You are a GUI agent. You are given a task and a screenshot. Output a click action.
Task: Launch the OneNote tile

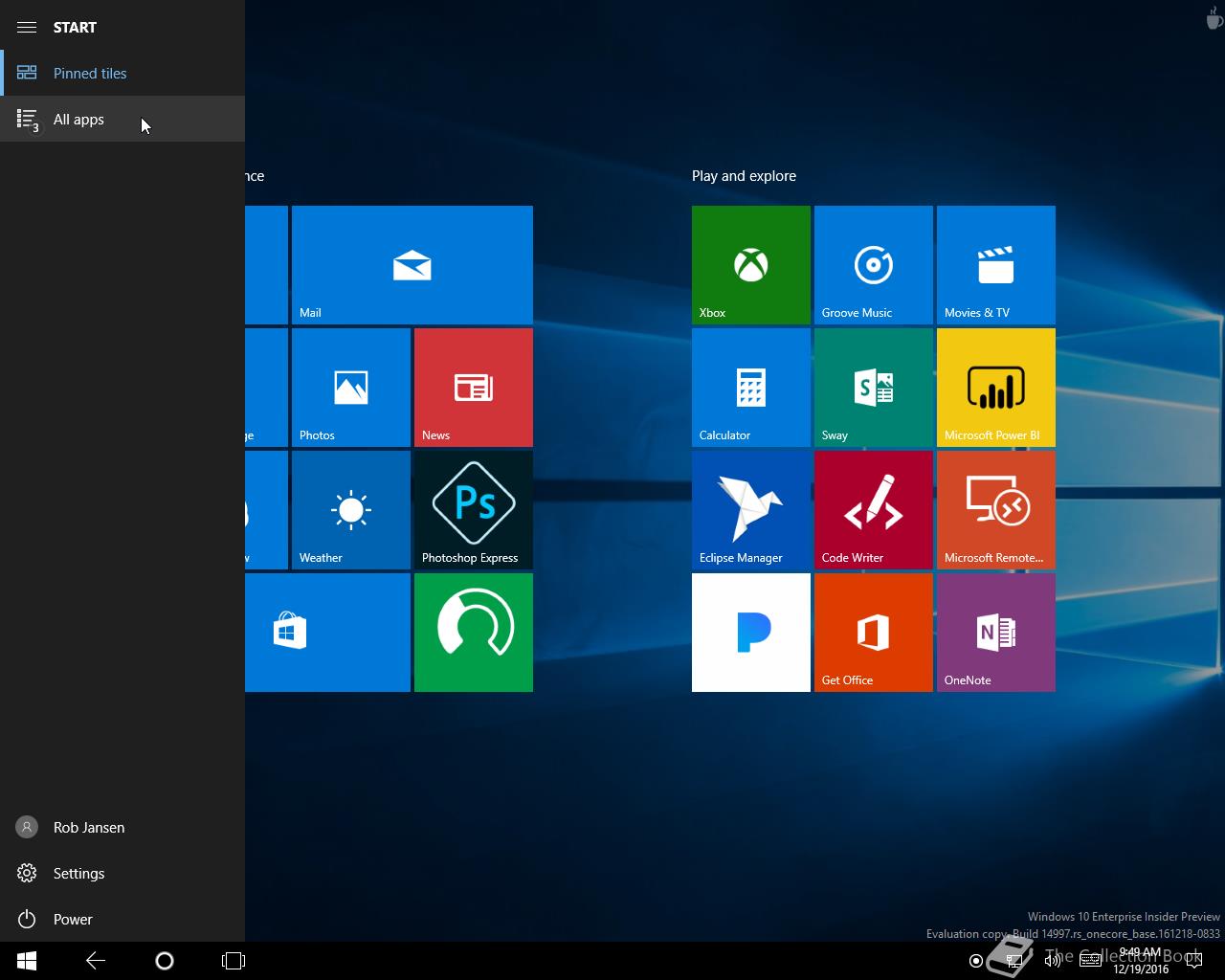click(996, 633)
